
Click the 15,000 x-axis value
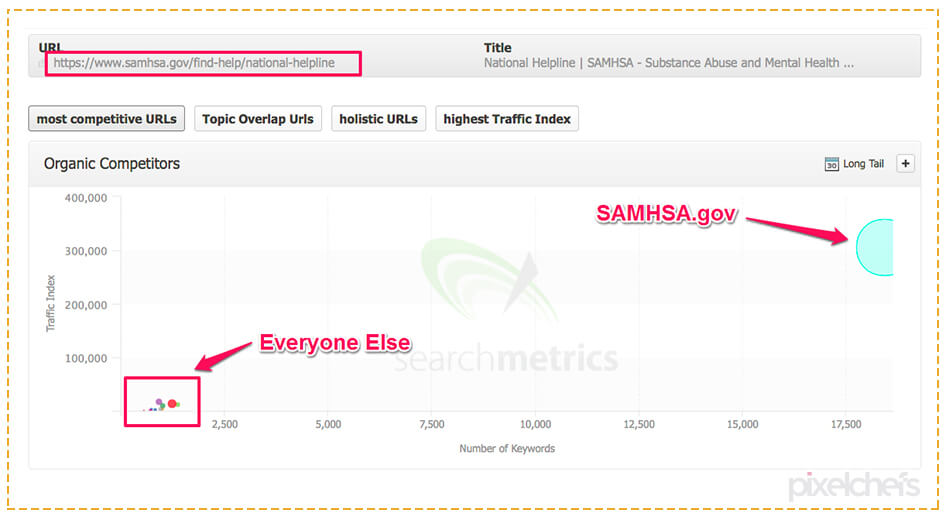coord(743,424)
